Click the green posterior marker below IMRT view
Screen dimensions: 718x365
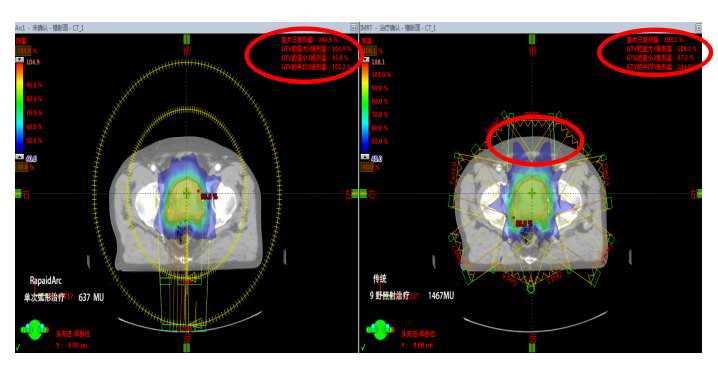532,348
